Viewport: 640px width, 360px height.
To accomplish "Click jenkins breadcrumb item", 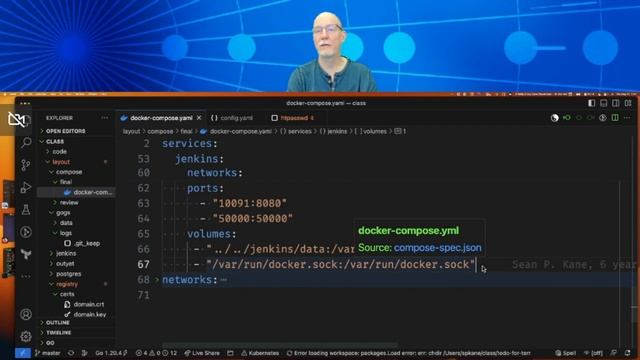I will [x=337, y=131].
